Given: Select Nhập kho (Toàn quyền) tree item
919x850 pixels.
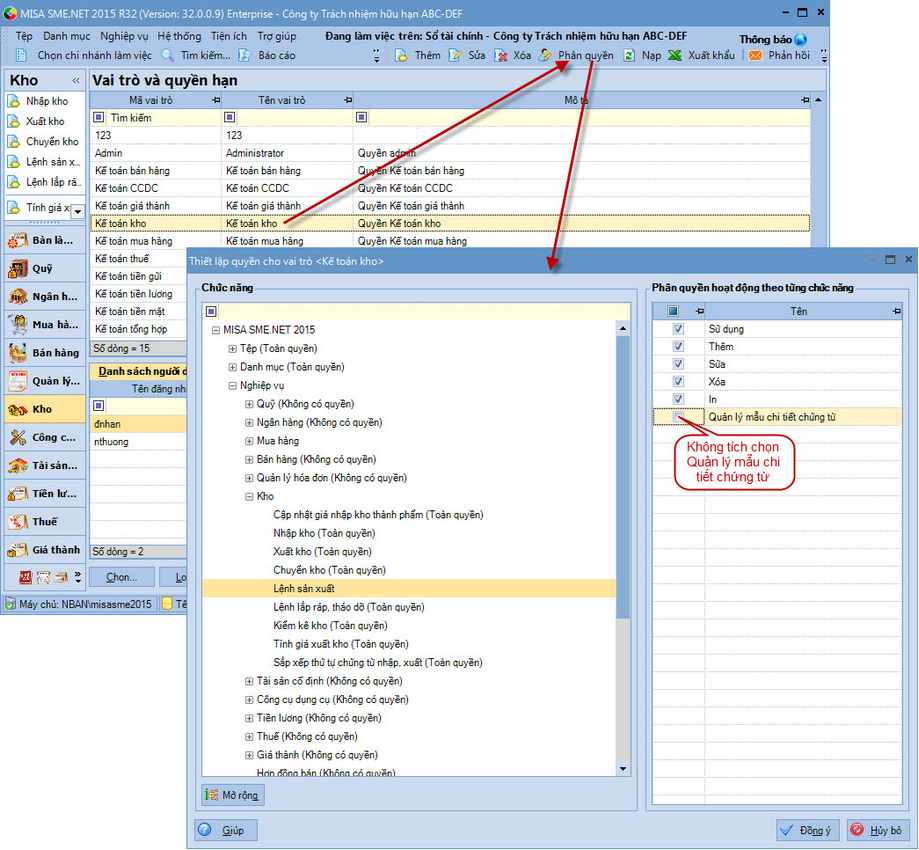Looking at the screenshot, I should pos(324,533).
